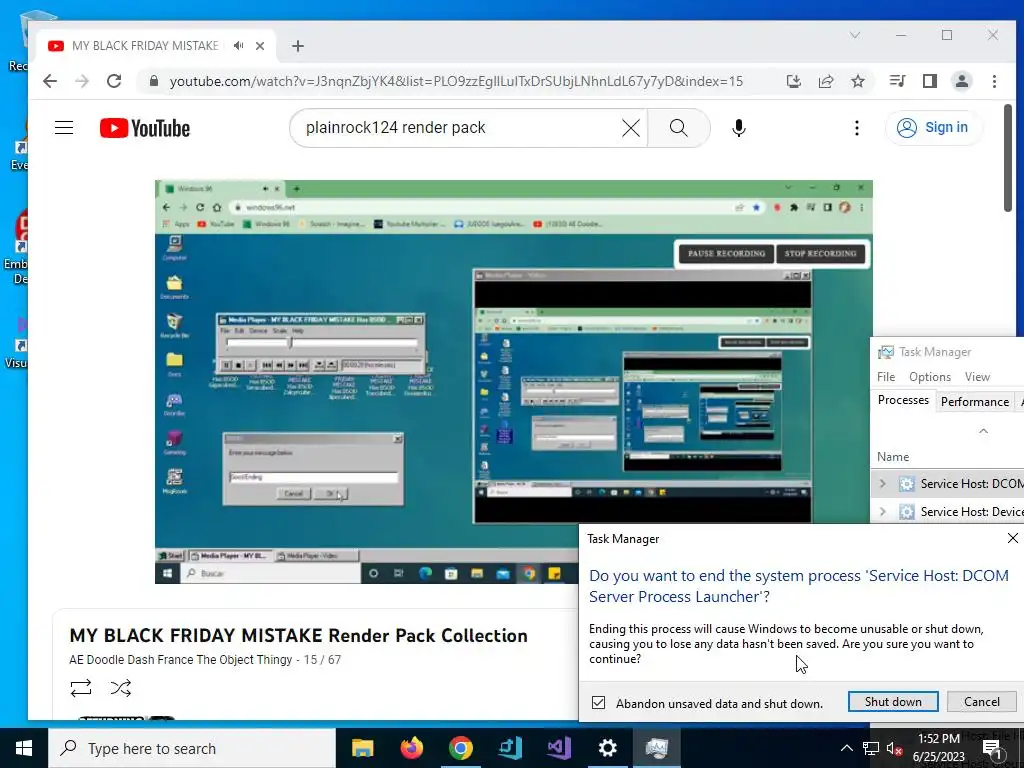Click the playlist title AE Doodle Dash France
Screen dimensions: 1024x768
click(181, 660)
